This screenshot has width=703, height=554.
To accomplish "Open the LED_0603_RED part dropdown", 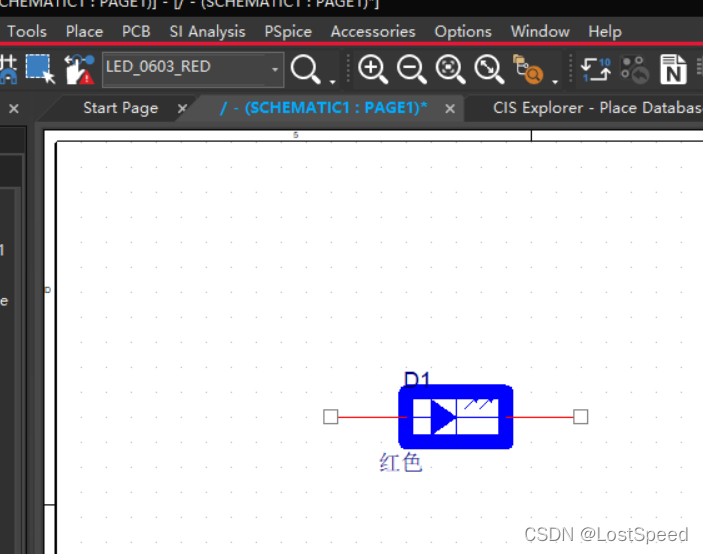I will (275, 70).
